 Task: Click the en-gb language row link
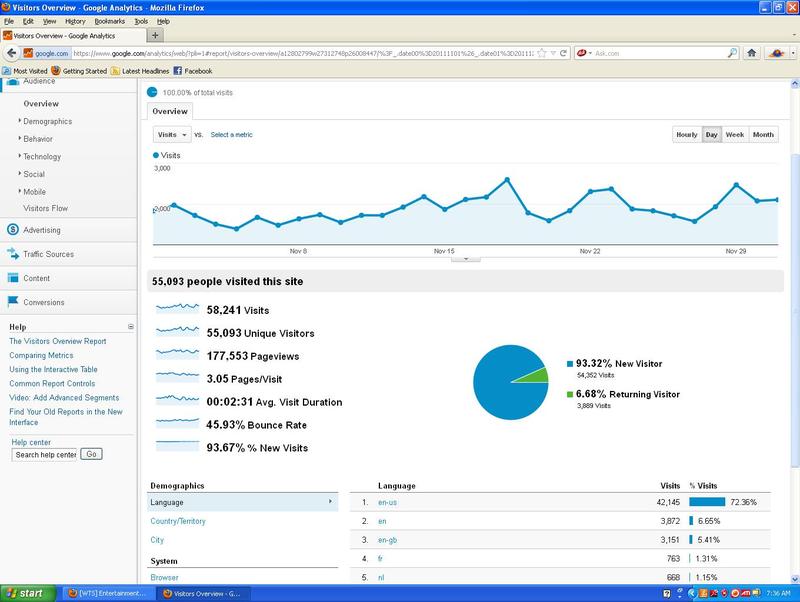[387, 540]
